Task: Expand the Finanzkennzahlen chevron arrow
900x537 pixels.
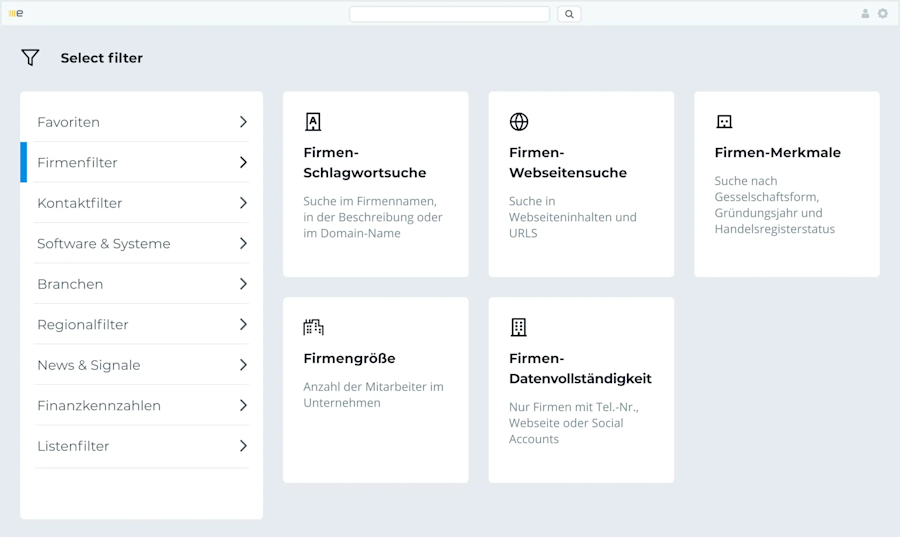Action: pos(243,406)
